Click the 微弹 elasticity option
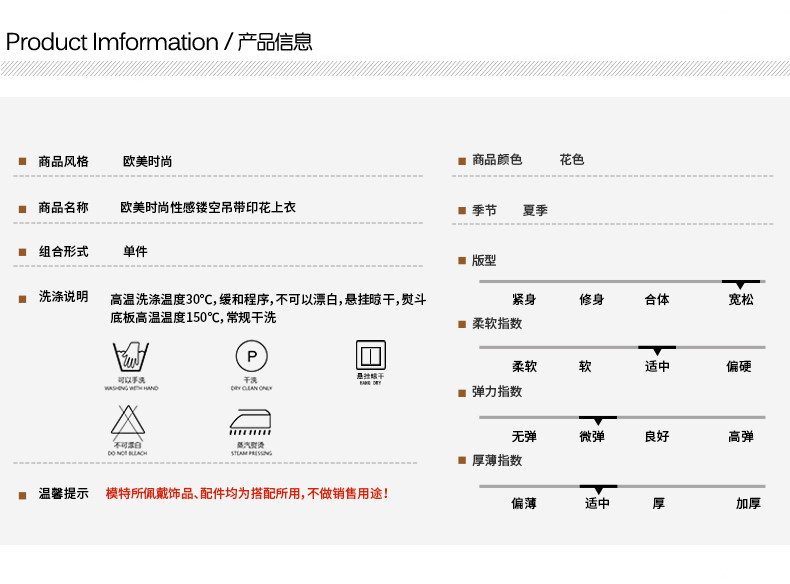Screen dimensions: 790x584 coord(592,436)
